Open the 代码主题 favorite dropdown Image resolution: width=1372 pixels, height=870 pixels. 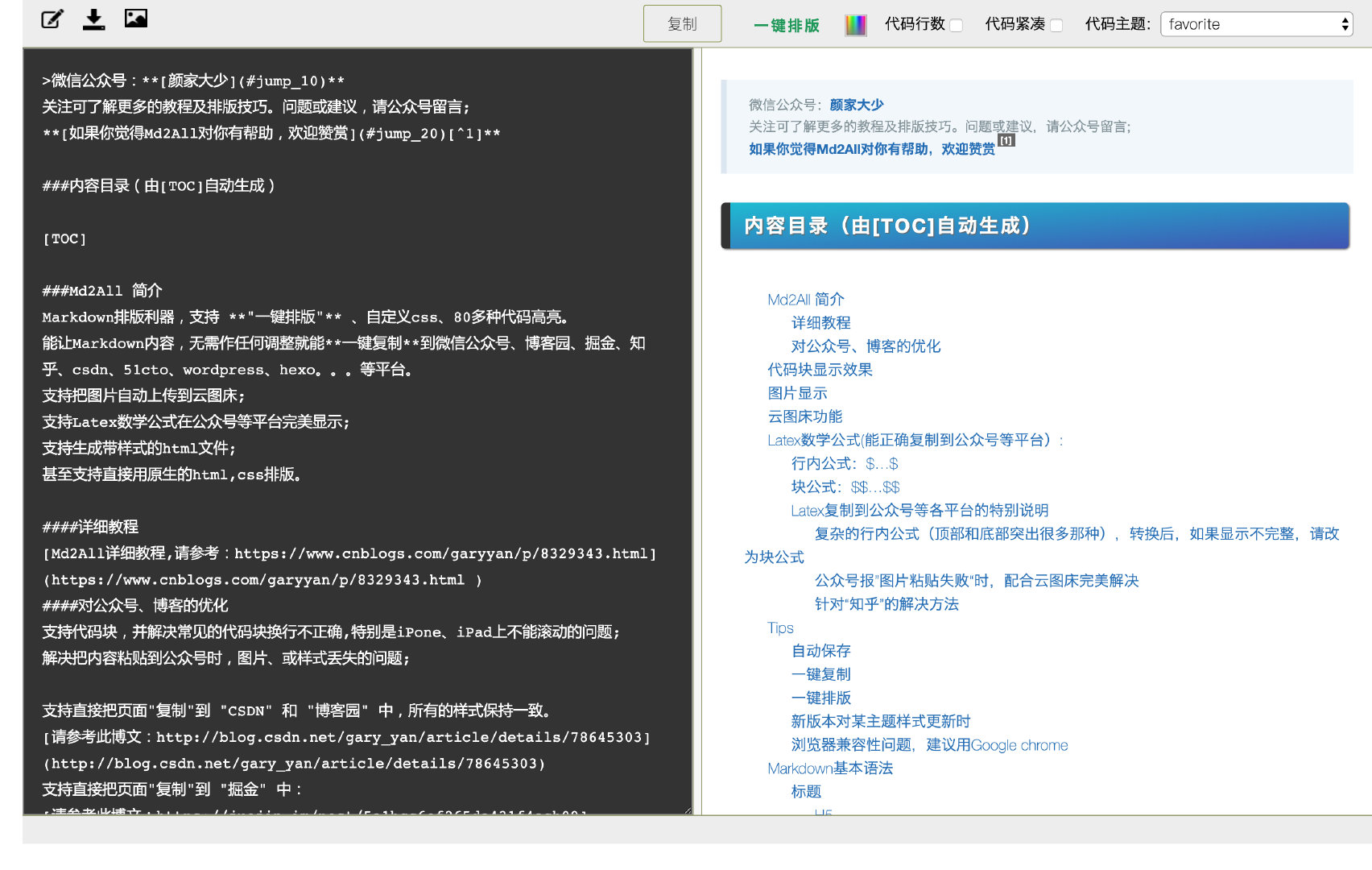(1256, 24)
